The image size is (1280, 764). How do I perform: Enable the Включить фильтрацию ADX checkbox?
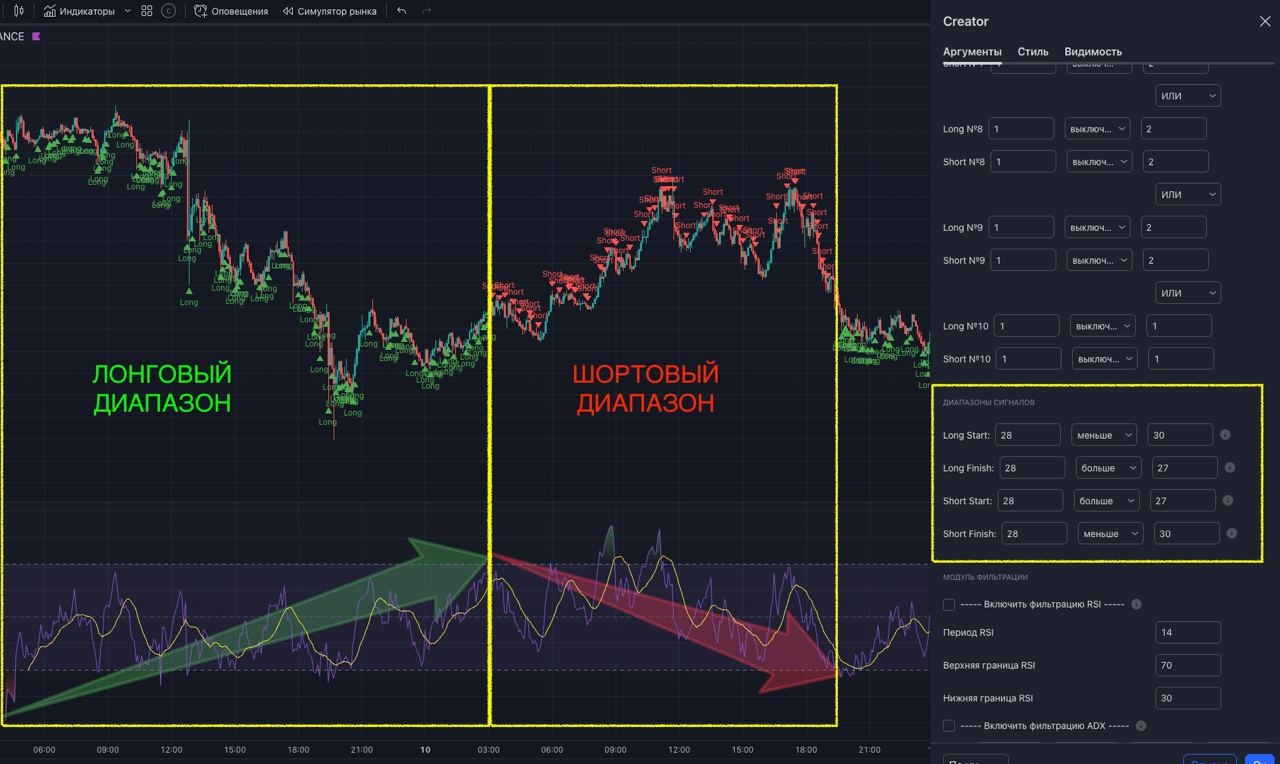pyautogui.click(x=949, y=726)
